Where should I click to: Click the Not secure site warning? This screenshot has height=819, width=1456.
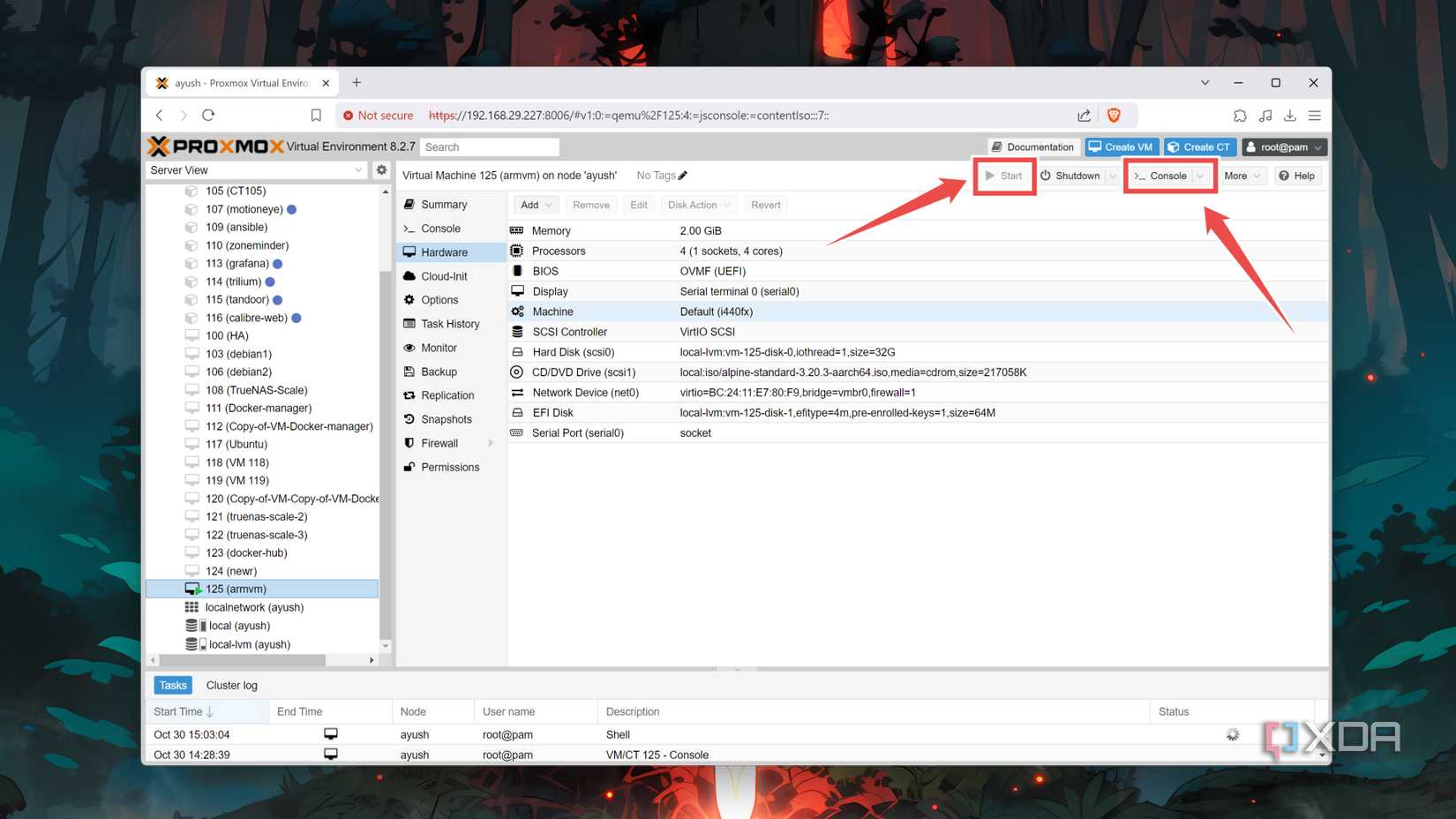(x=378, y=116)
